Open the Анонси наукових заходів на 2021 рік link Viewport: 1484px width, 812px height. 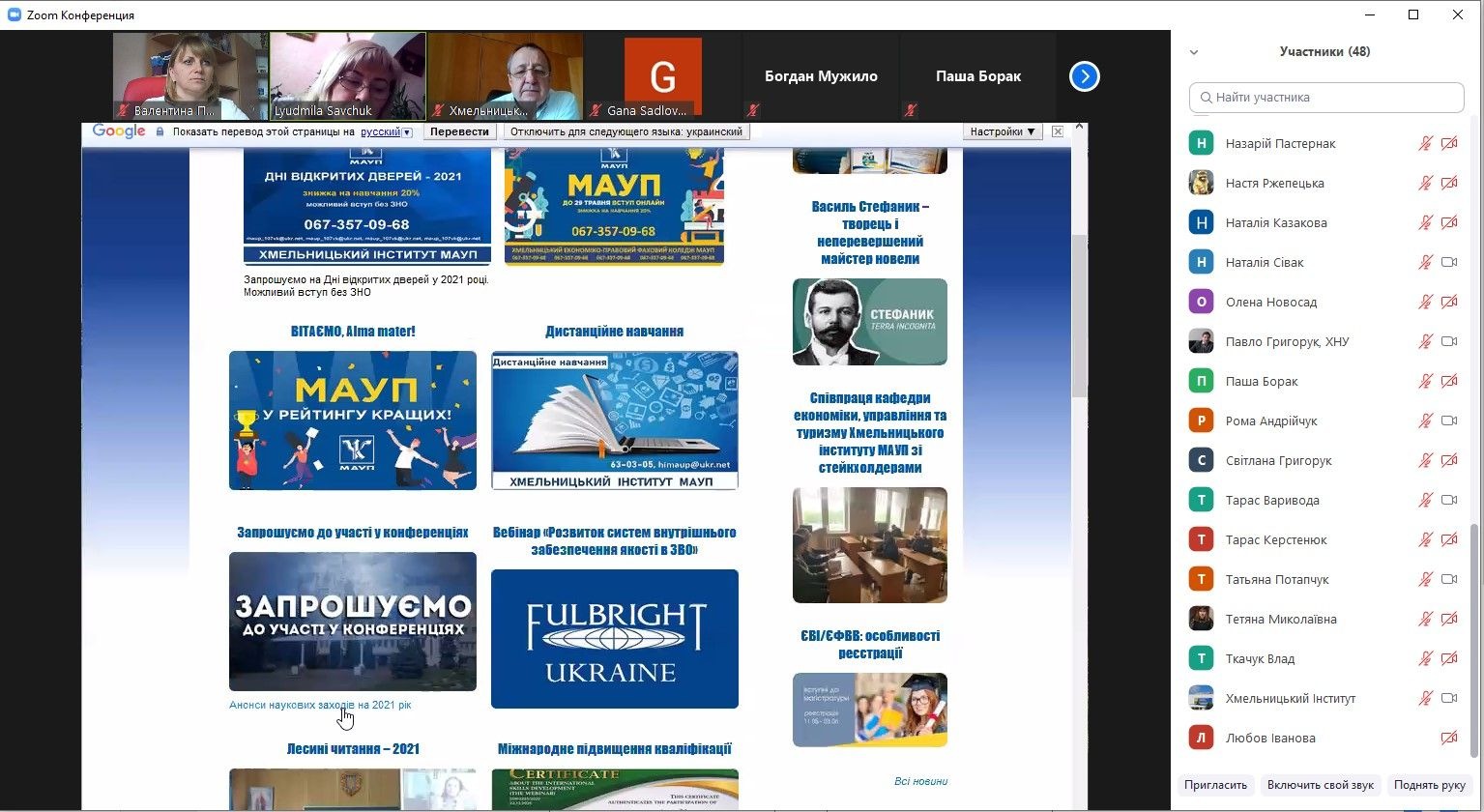click(320, 705)
